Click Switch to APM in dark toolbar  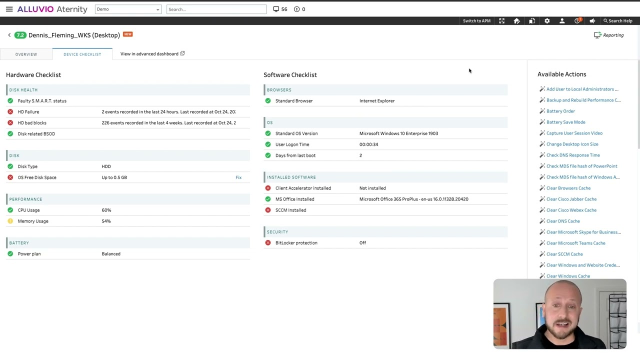(476, 21)
